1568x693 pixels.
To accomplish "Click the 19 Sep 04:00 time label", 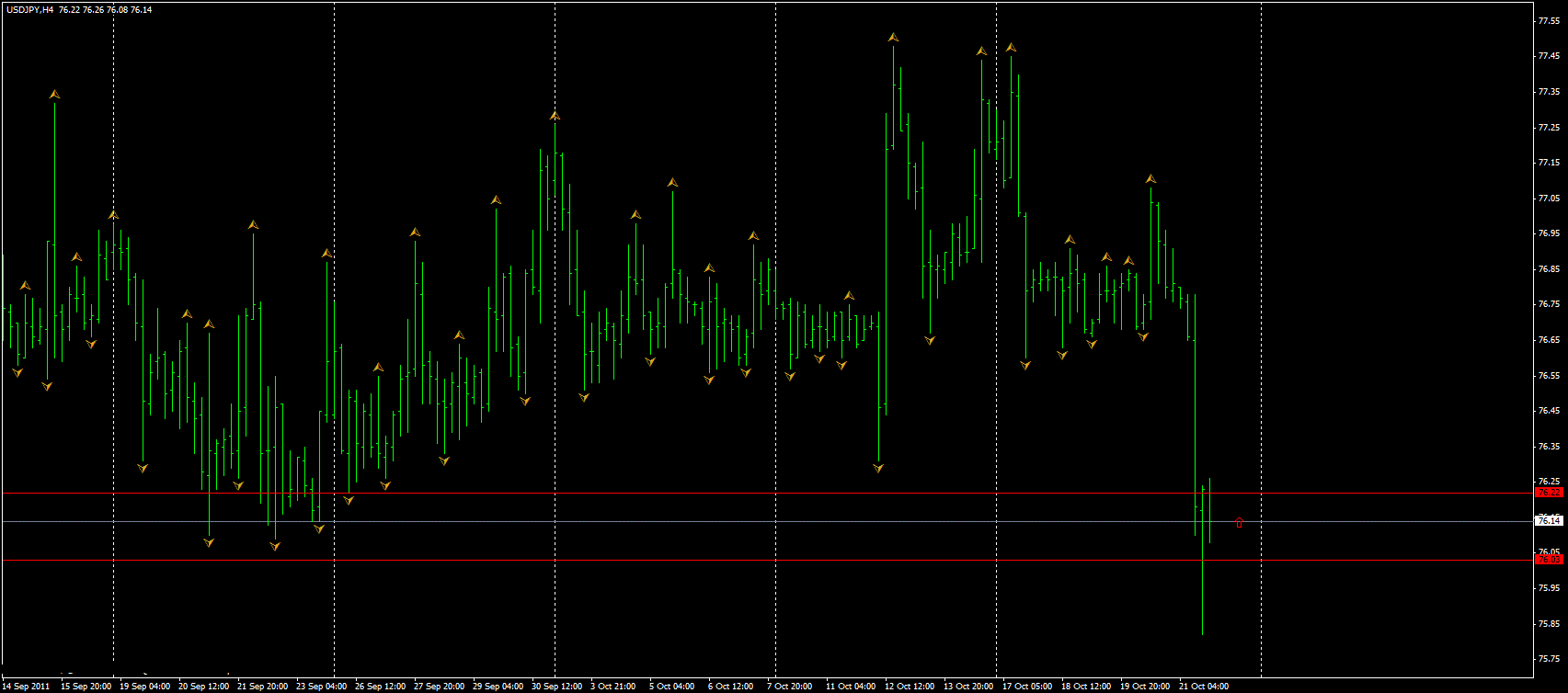I will click(x=145, y=687).
